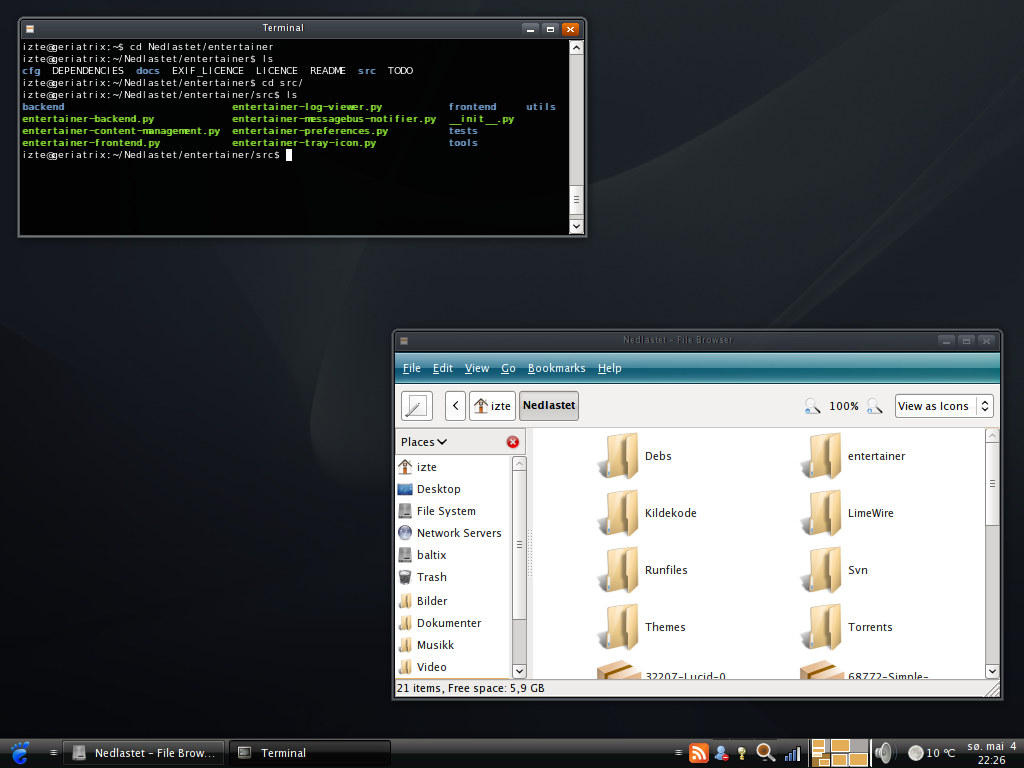Open the View menu in File Browser
Viewport: 1024px width, 768px height.
tap(477, 368)
